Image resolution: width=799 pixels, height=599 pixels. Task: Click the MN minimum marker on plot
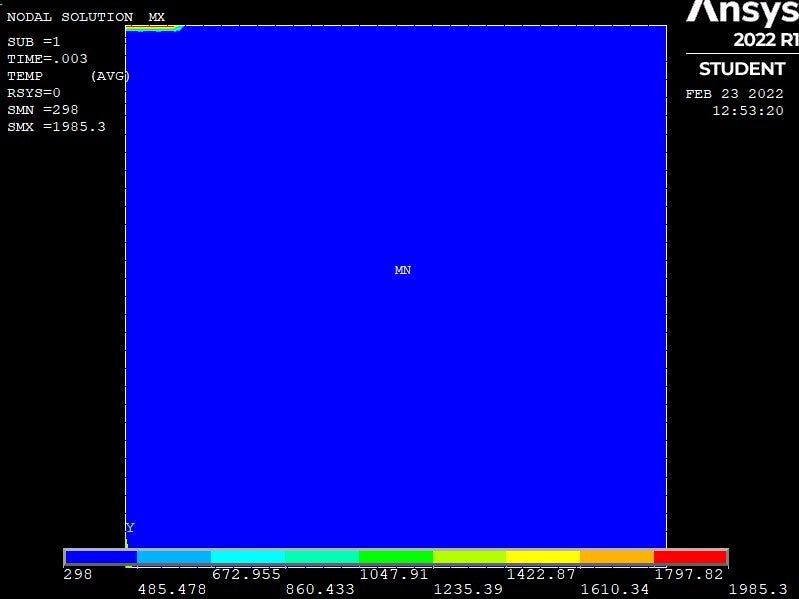[x=403, y=270]
